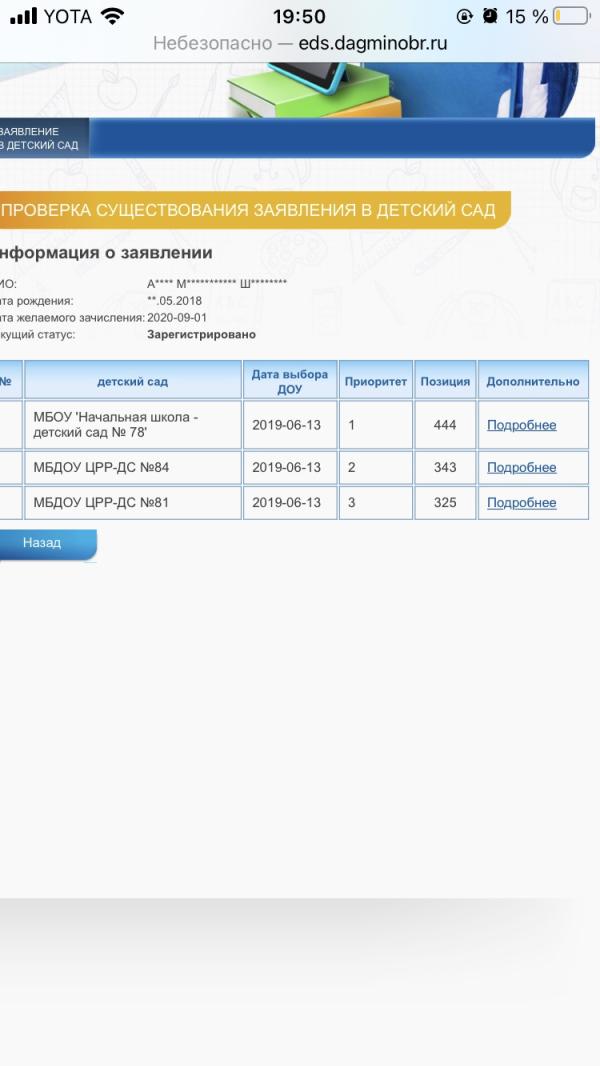Click date 2019-06-13 in the №84 row

point(287,467)
